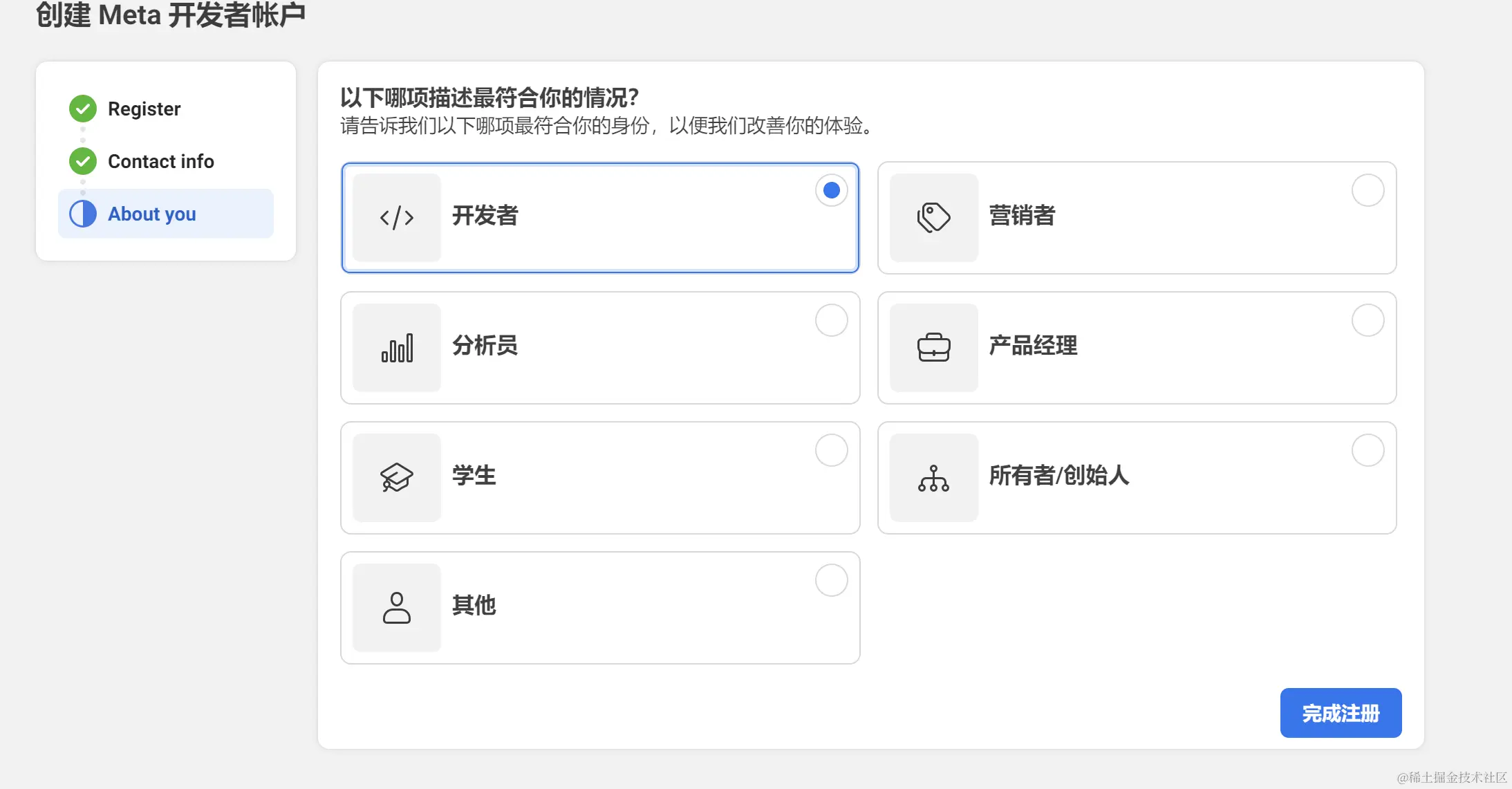1512x789 pixels.
Task: Pick the 学生 radio button
Action: (831, 450)
